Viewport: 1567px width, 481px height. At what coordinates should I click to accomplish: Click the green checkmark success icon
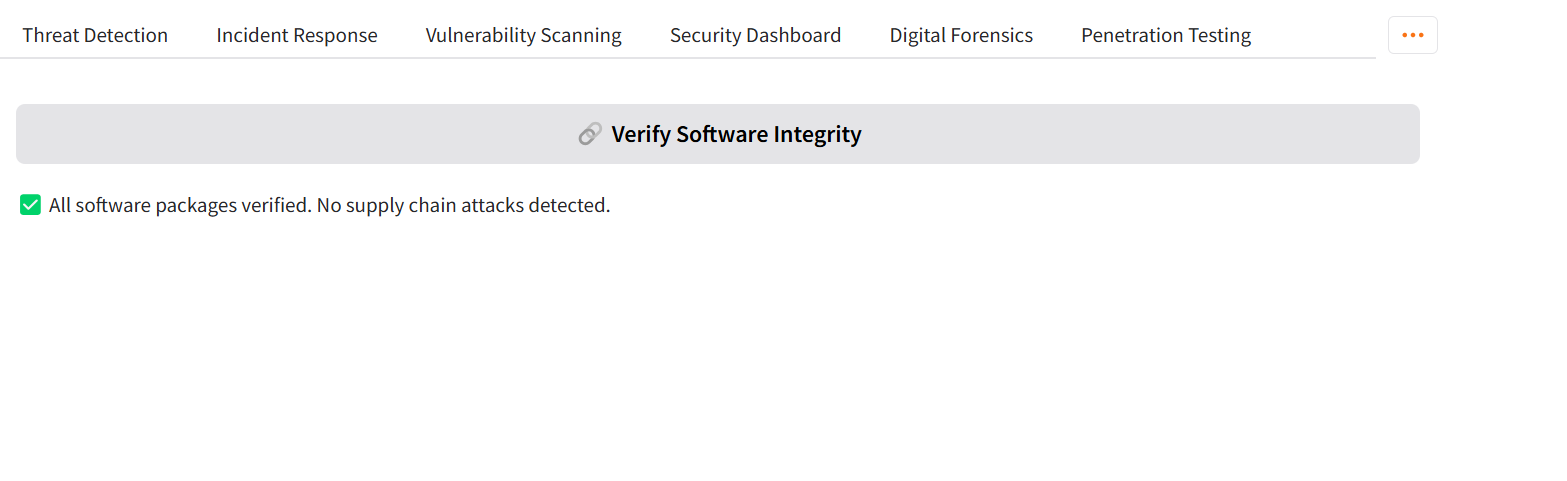pos(31,205)
